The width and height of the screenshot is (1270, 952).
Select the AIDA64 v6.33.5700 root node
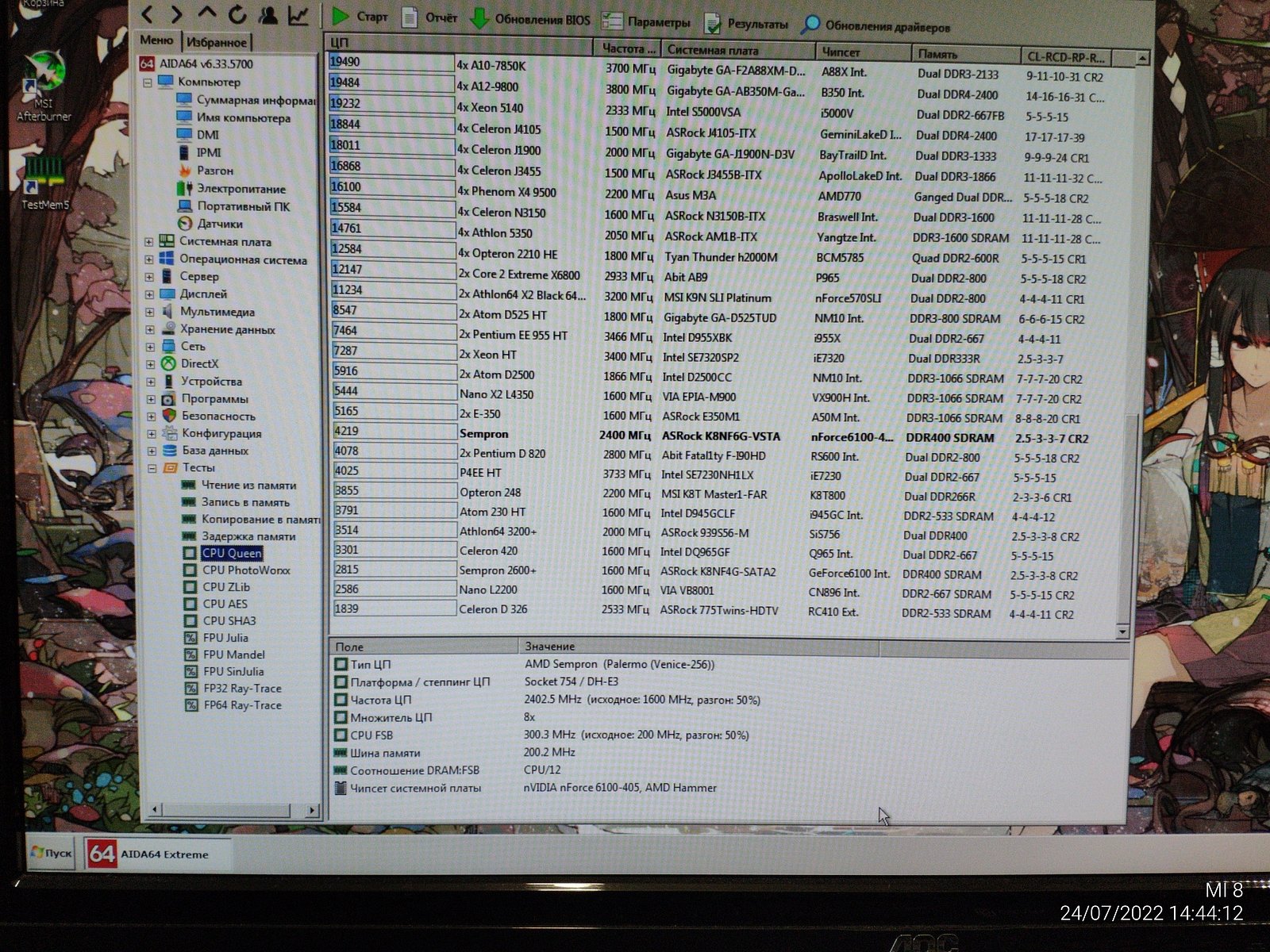coord(197,63)
